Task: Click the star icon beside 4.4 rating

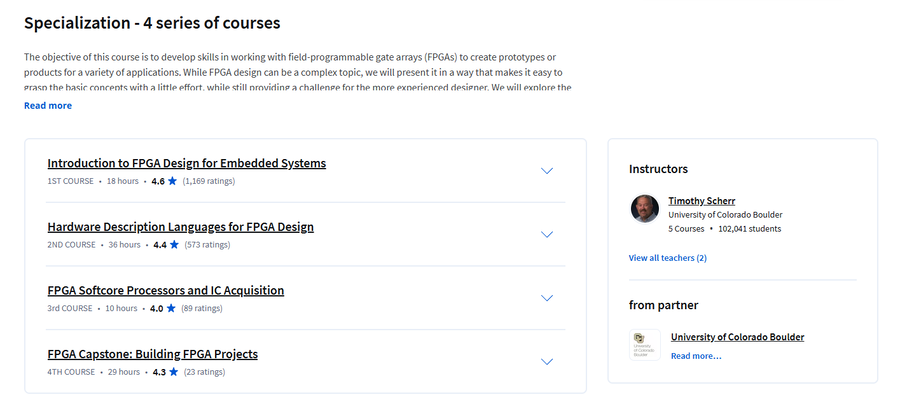Action: pos(174,245)
